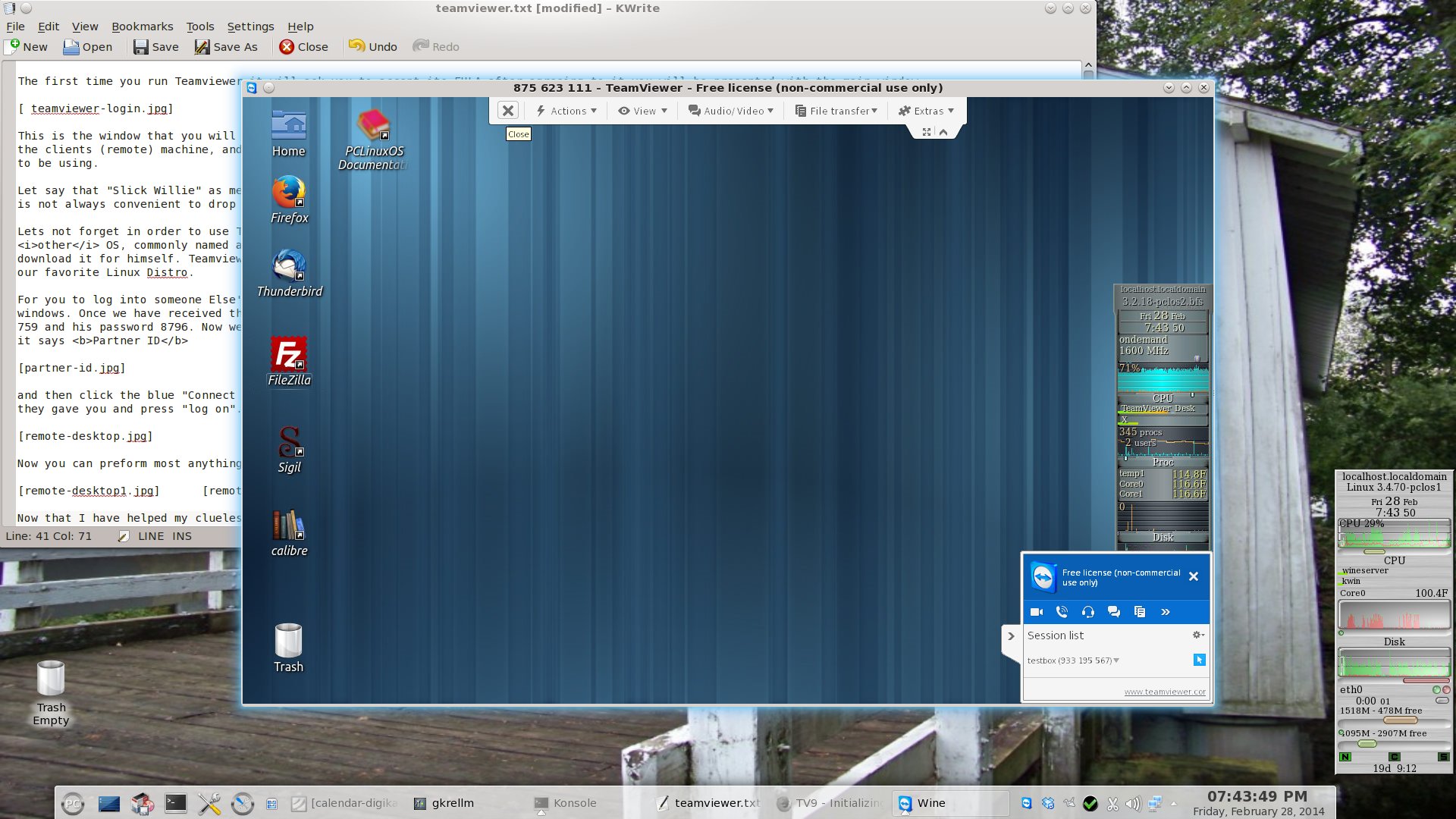Click TeamViewer tray icon in system tray
Image resolution: width=1456 pixels, height=819 pixels.
point(1027,803)
